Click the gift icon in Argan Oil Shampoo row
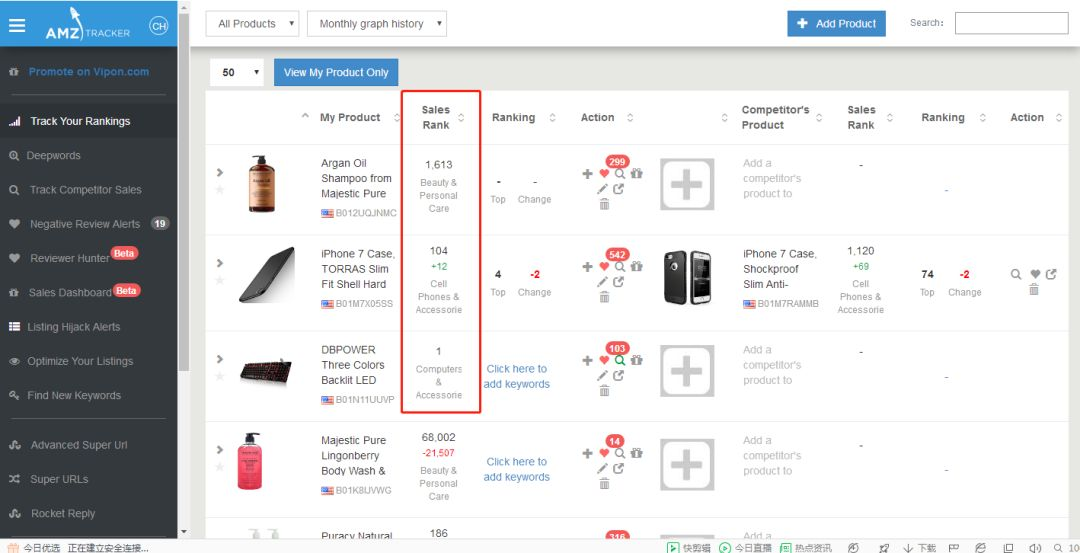 pos(636,174)
